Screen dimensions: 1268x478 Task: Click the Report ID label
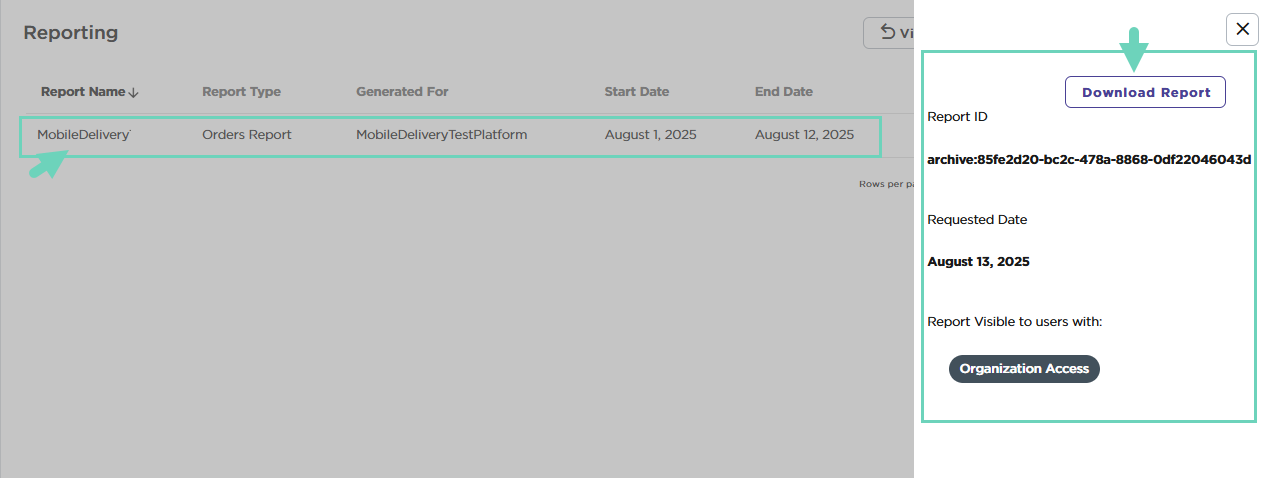coord(957,117)
